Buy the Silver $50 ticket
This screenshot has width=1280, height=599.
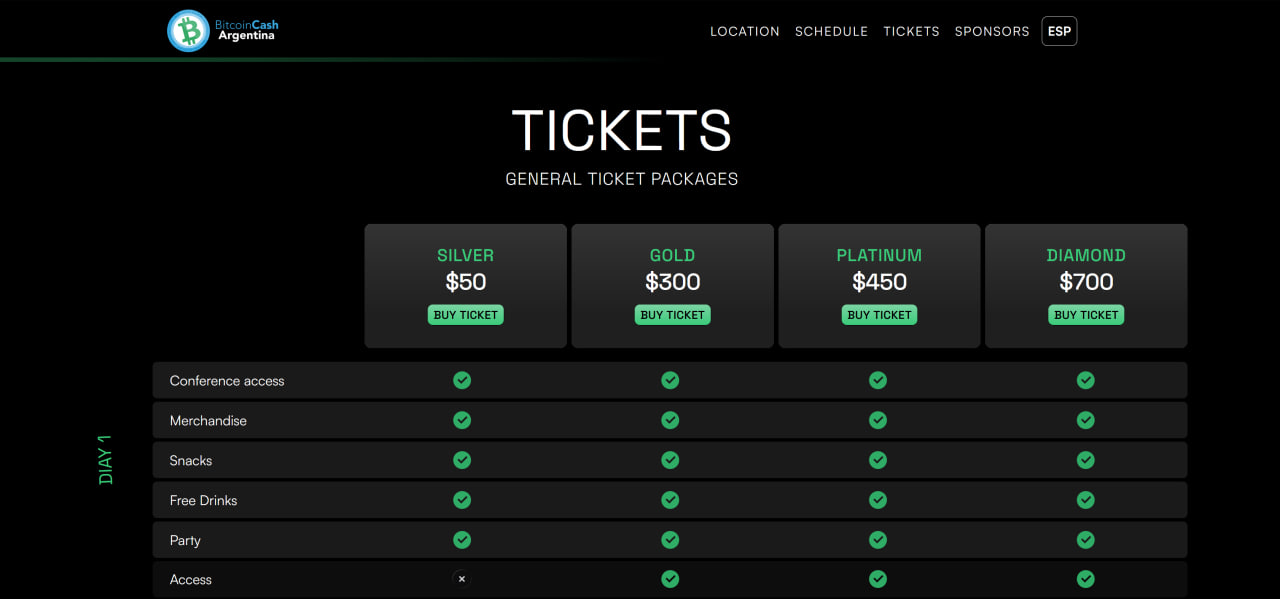466,315
